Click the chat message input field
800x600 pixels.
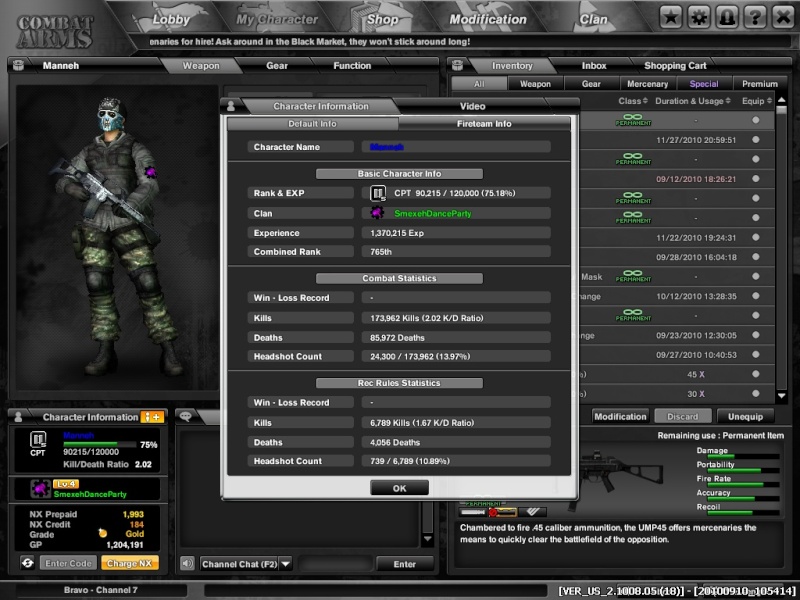335,564
